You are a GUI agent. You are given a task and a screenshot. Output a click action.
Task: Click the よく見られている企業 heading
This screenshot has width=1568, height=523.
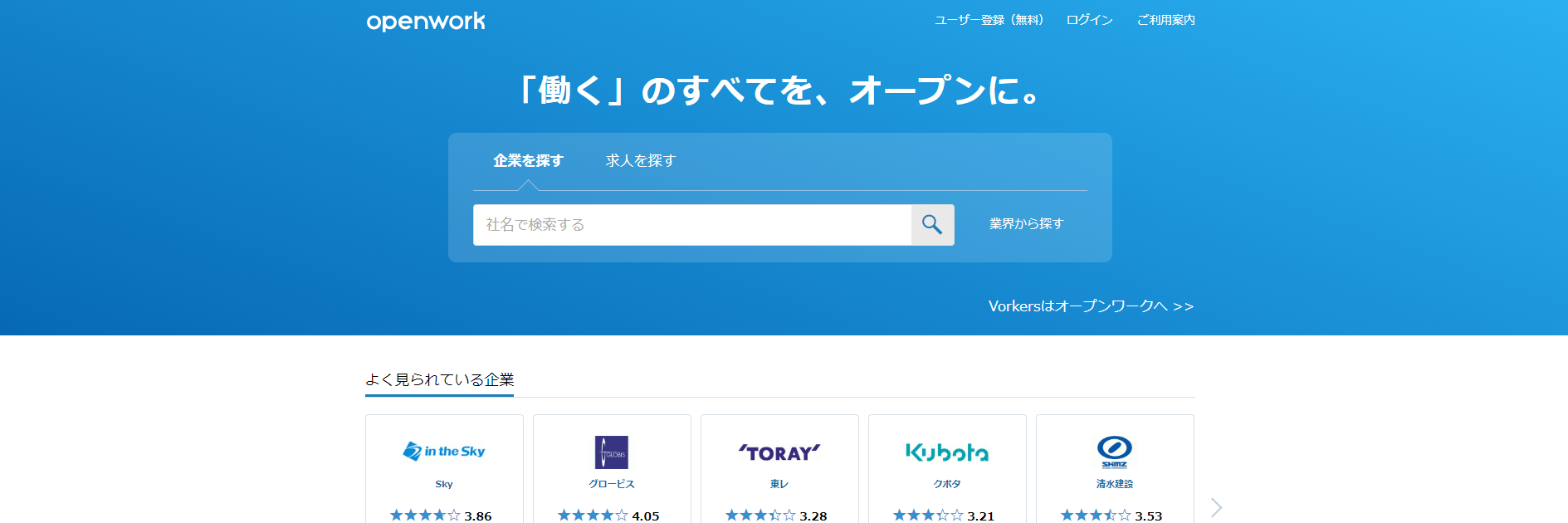click(x=440, y=380)
